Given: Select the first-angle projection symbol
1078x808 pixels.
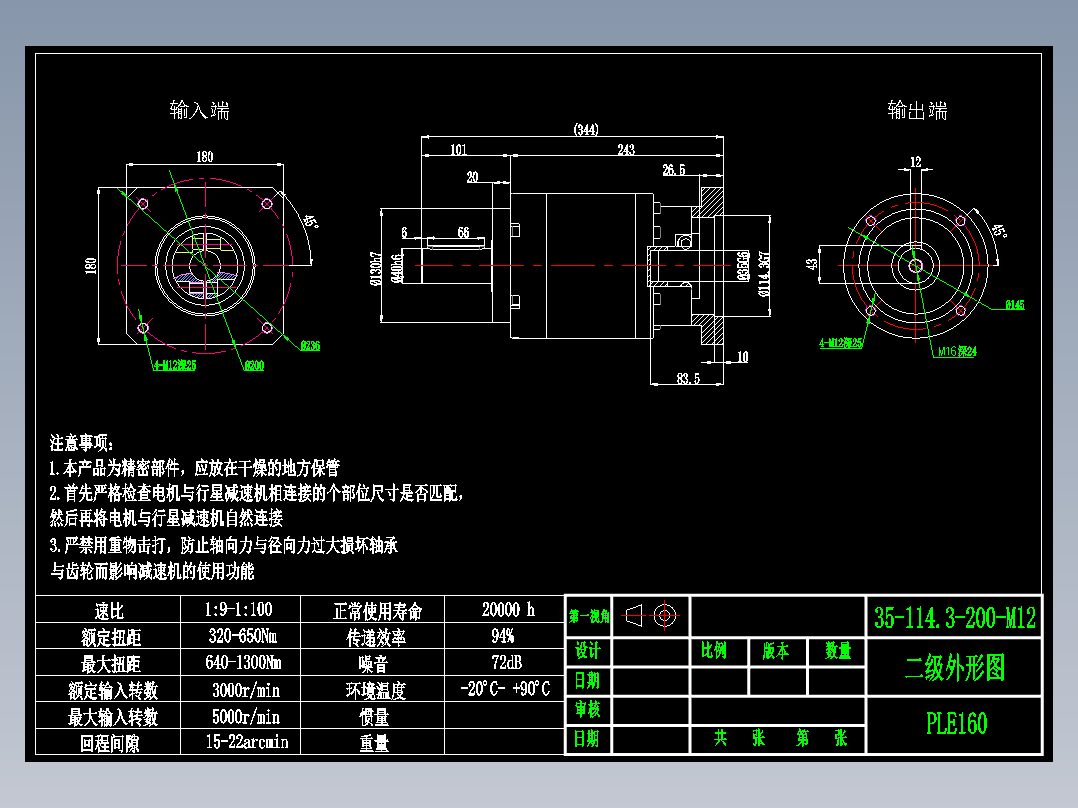Looking at the screenshot, I should click(650, 614).
